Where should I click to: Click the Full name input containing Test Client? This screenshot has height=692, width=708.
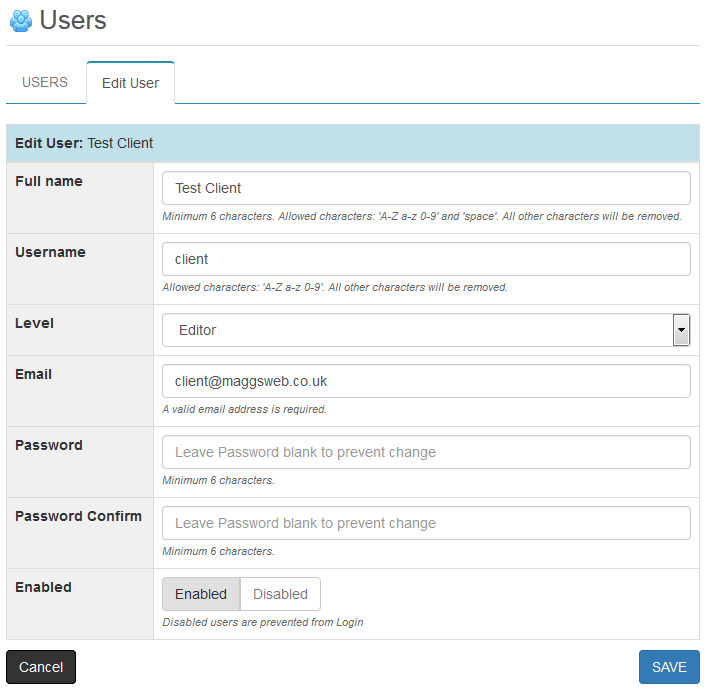point(426,188)
